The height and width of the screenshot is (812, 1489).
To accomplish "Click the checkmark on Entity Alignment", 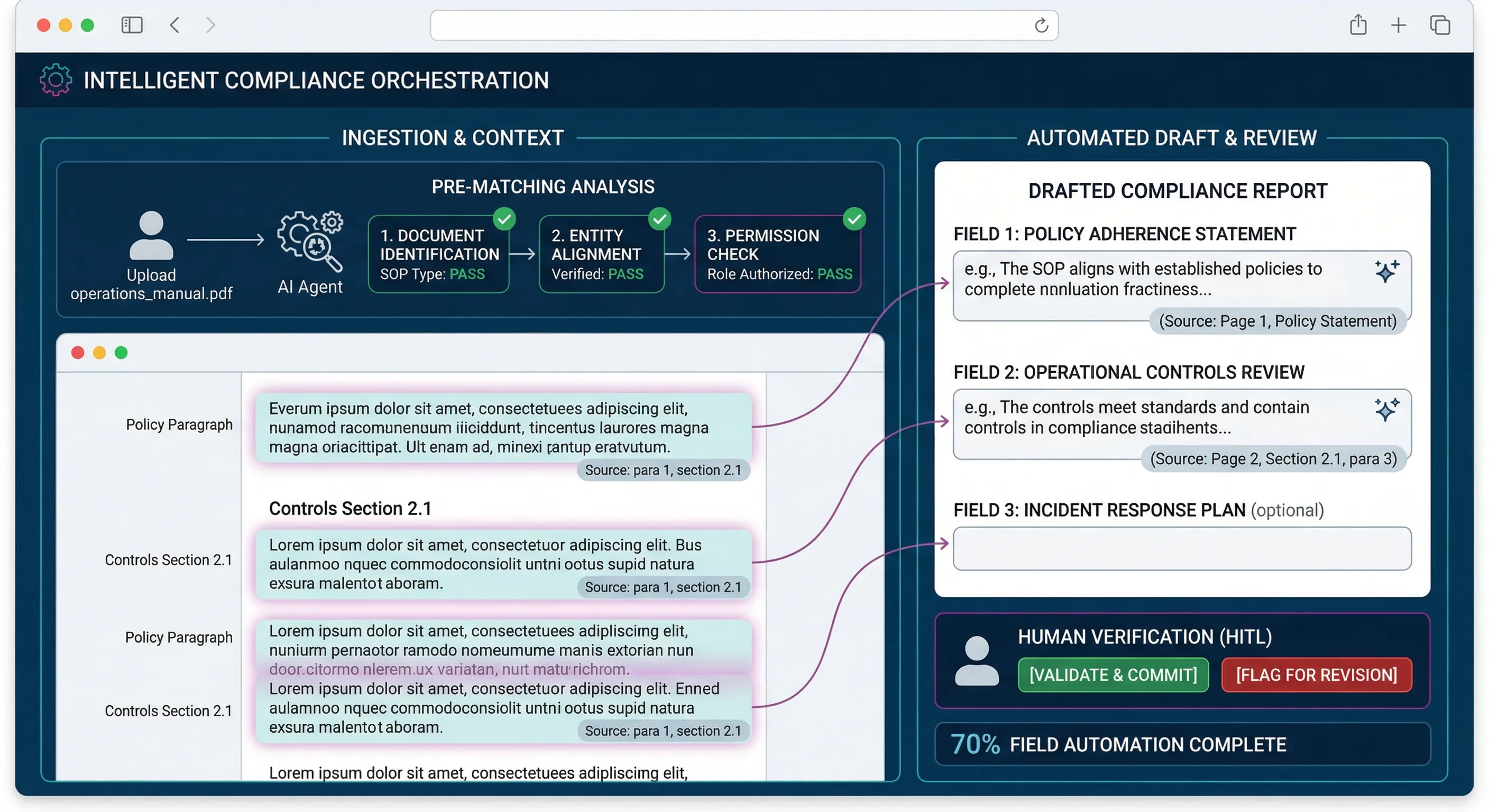I will click(660, 219).
